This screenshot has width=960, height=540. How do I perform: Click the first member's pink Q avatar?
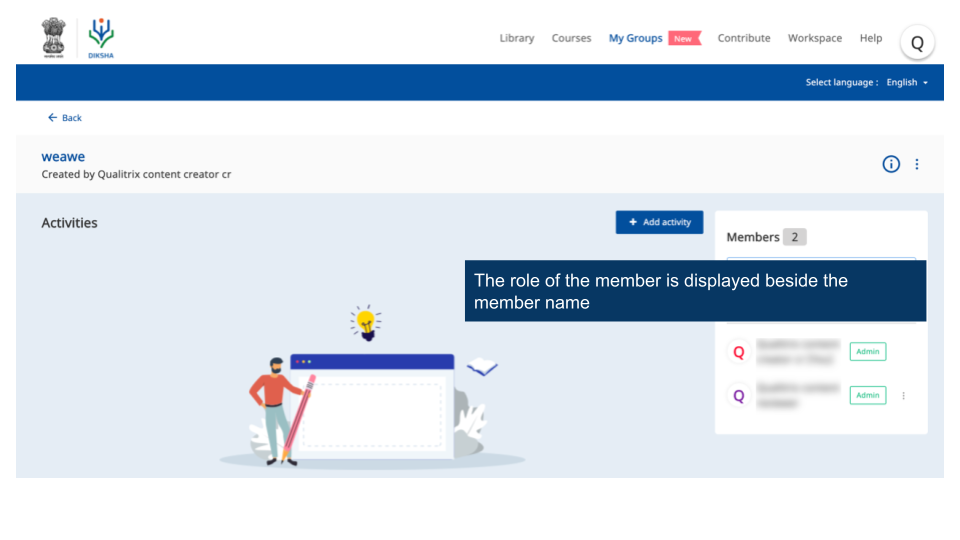pyautogui.click(x=739, y=352)
